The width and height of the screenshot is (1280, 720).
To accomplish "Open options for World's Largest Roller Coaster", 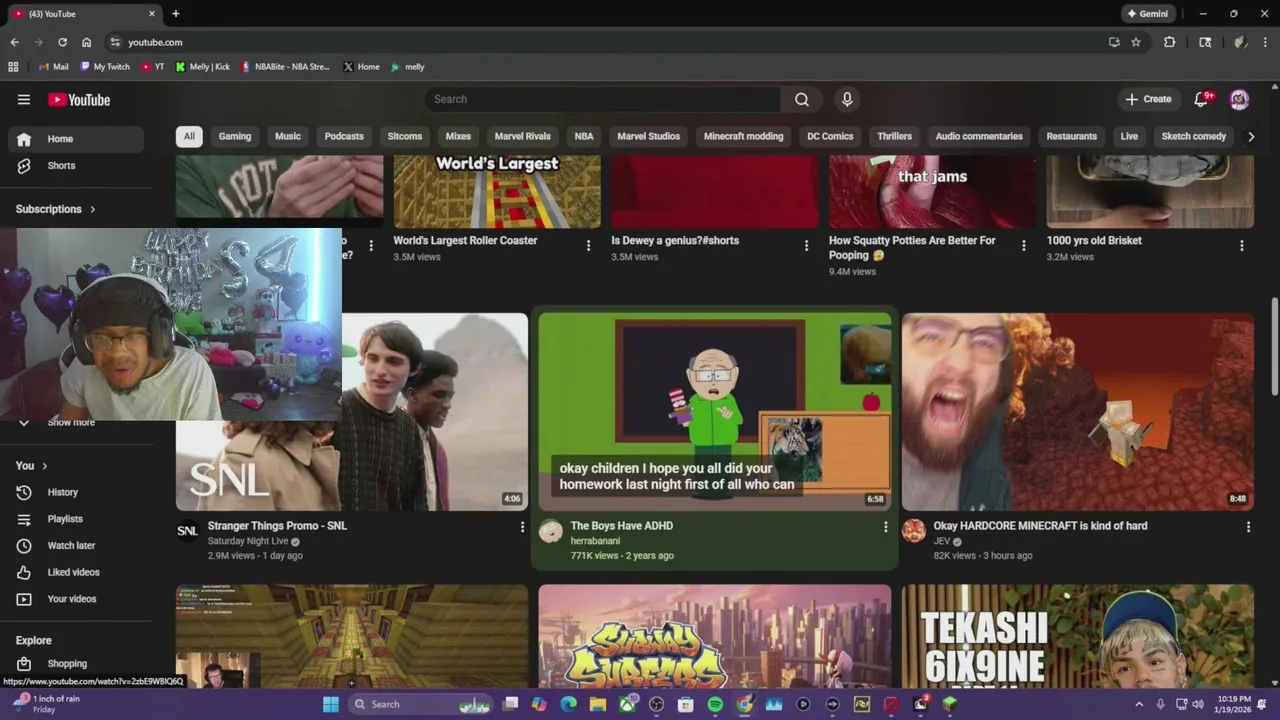I will 588,245.
